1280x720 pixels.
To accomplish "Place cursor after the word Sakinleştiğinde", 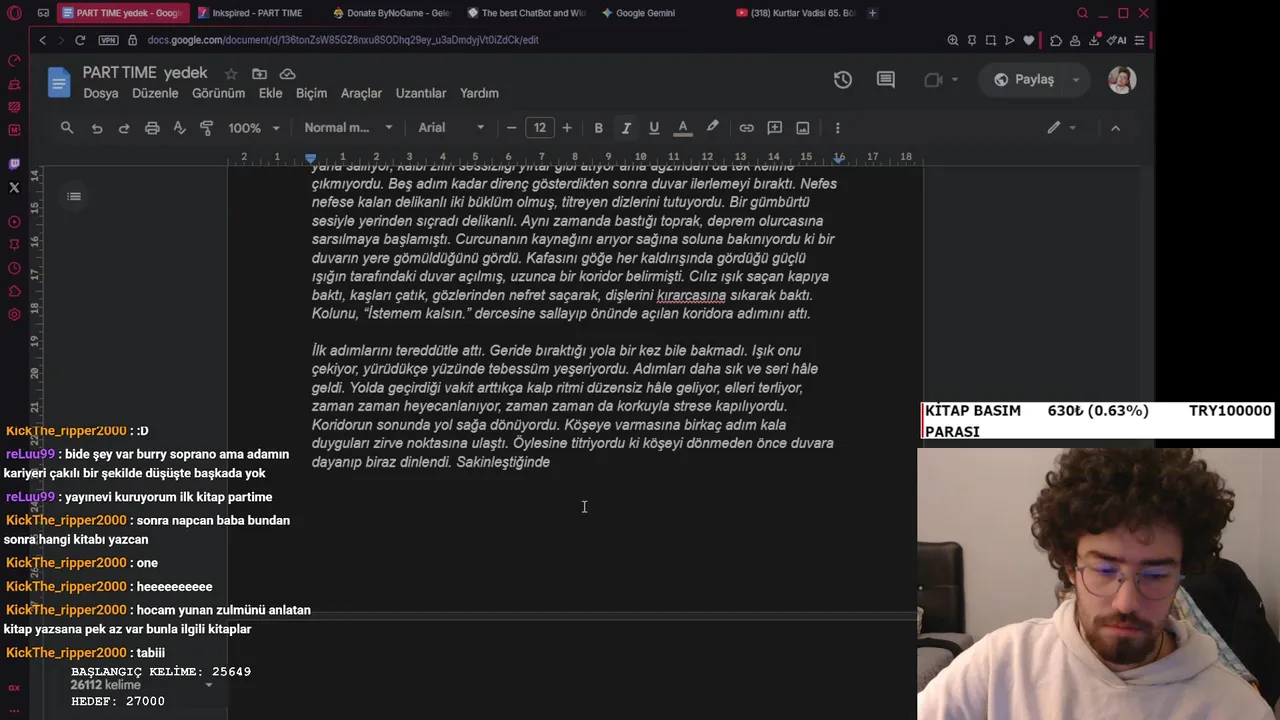I will tap(551, 462).
